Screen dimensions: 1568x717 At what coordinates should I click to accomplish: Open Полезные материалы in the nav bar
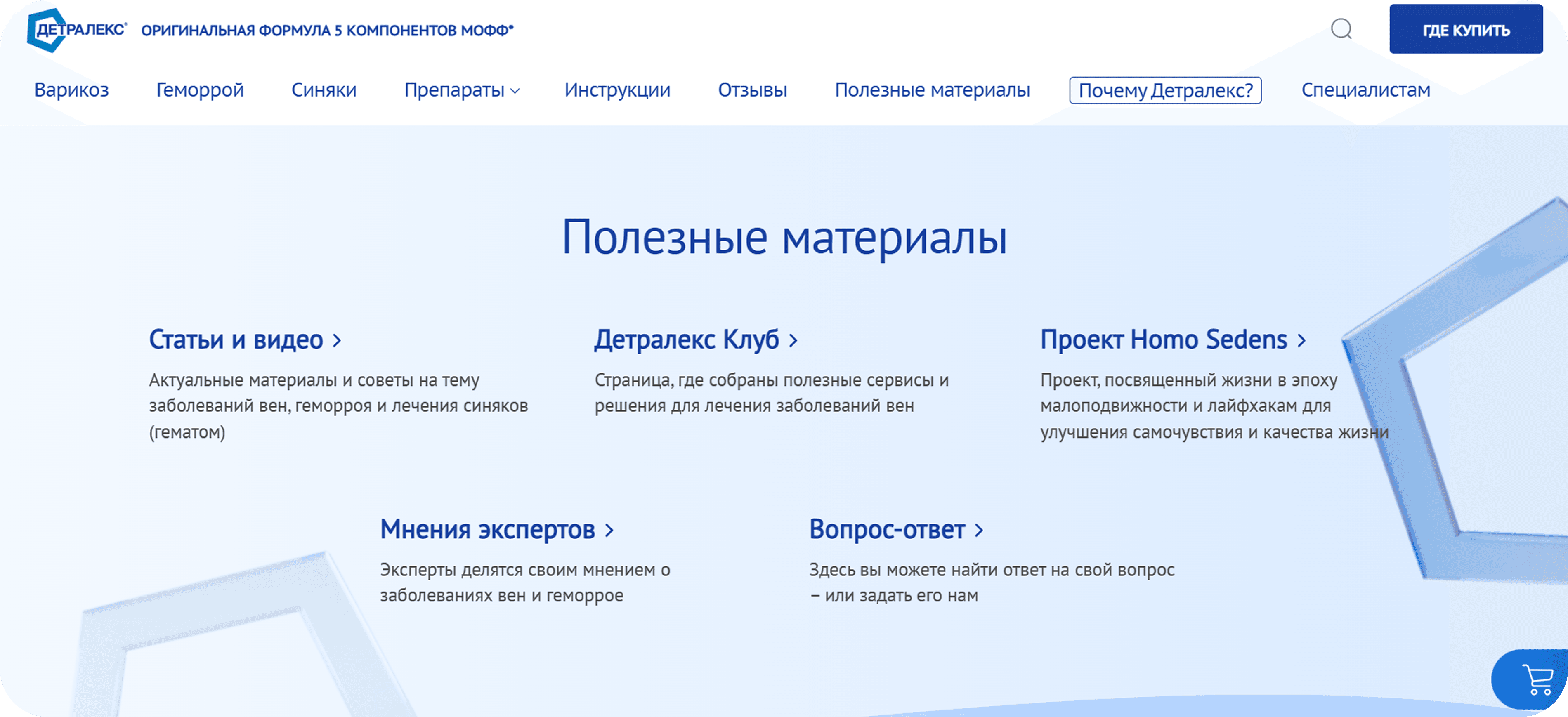click(932, 90)
